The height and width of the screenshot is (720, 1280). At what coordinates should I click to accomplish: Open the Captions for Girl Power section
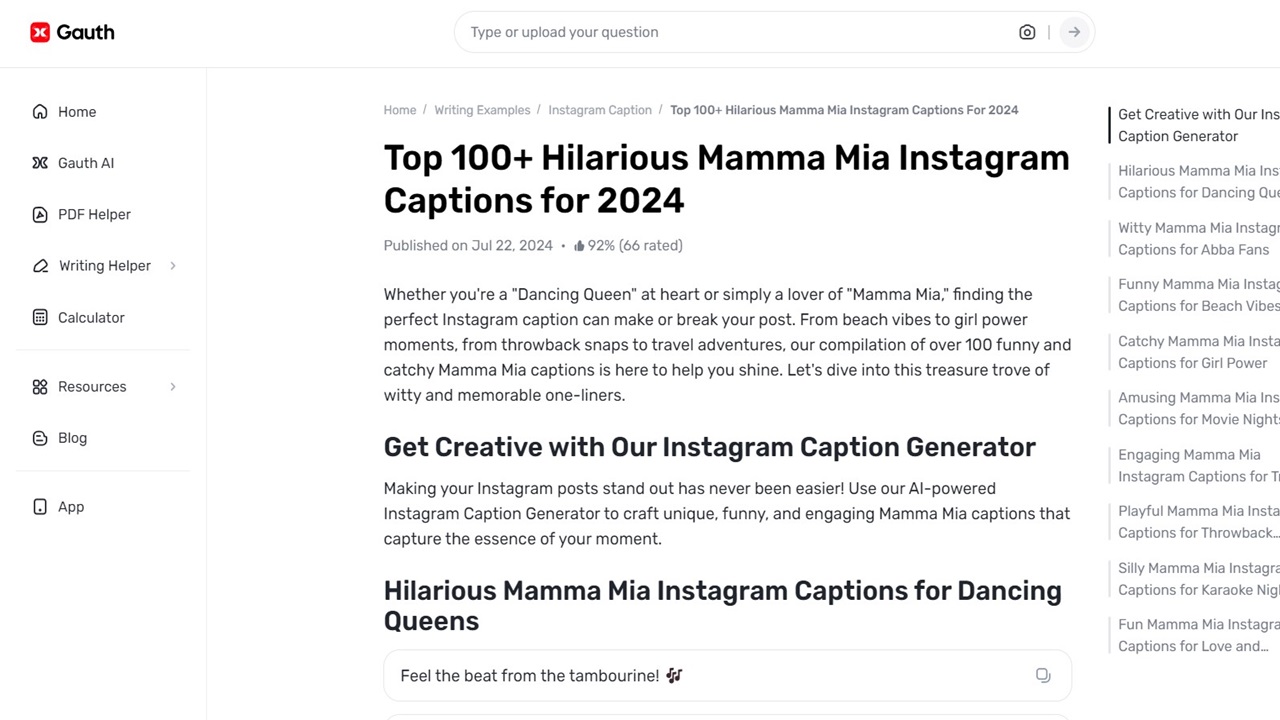click(1197, 352)
